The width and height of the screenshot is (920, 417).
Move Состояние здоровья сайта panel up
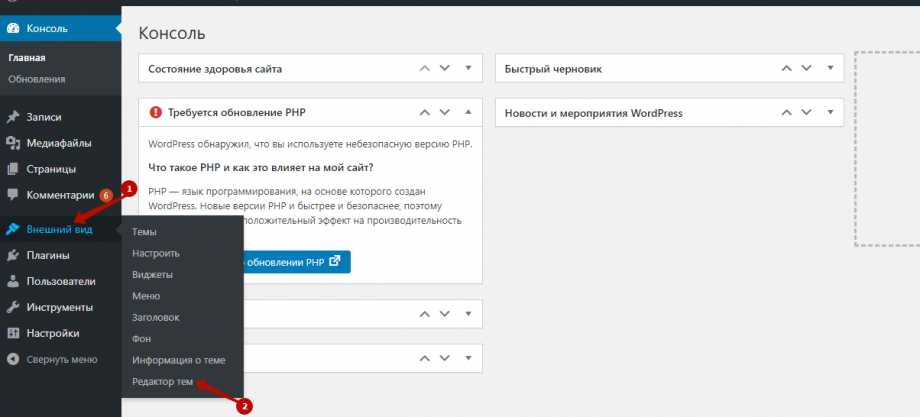425,69
